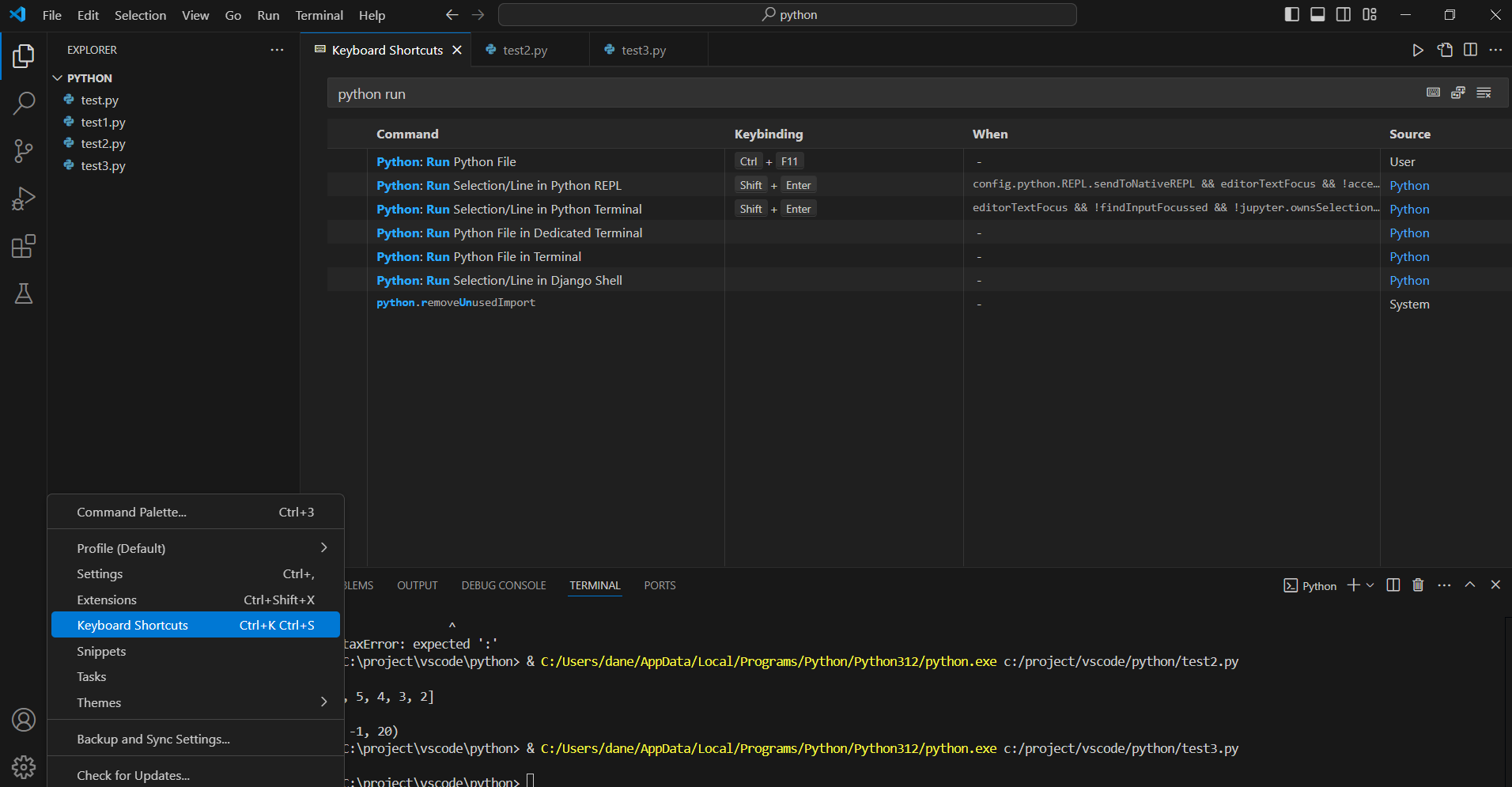The image size is (1512, 787).
Task: Click the Python terminal label
Action: [1310, 585]
